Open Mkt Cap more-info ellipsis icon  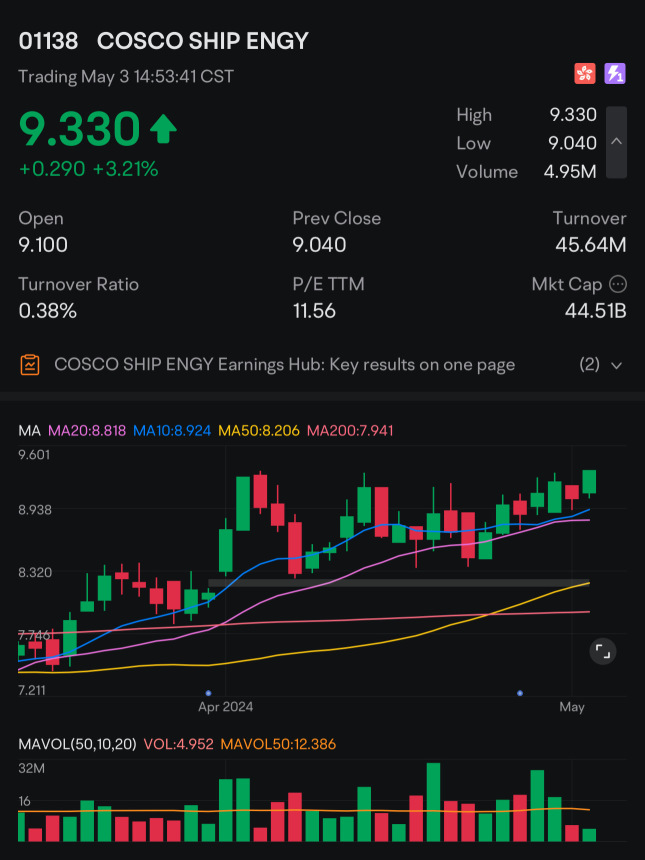coord(618,284)
